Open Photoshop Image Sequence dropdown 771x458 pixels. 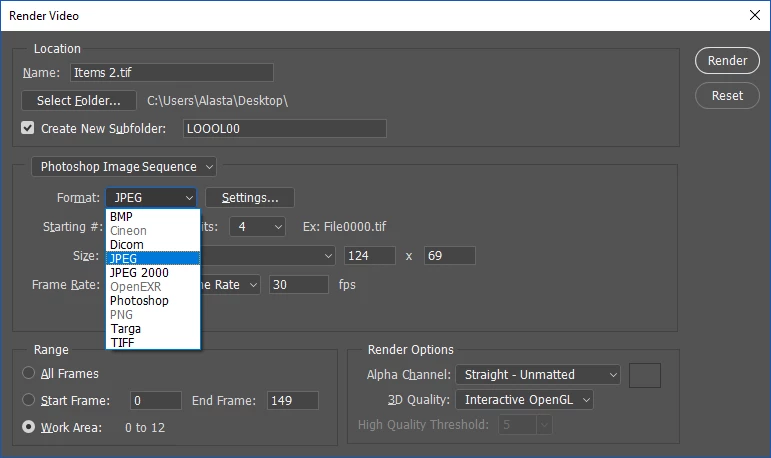(124, 167)
